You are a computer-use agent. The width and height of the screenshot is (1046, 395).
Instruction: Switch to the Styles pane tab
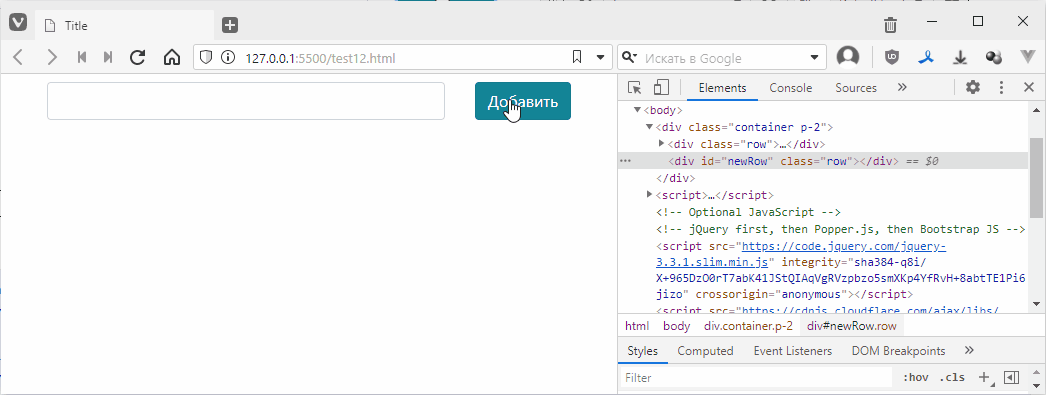click(x=642, y=351)
